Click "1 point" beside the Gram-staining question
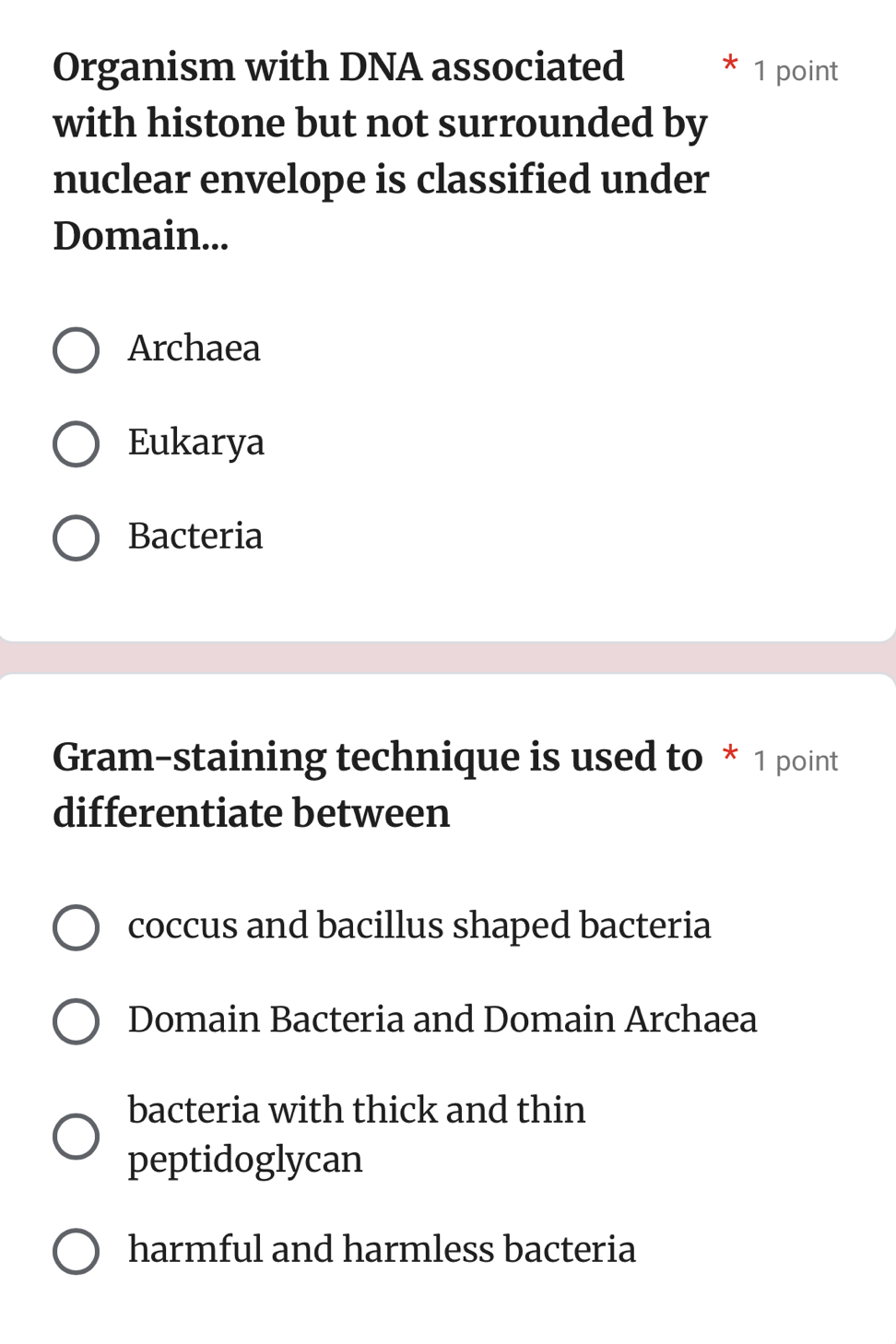Screen dimensions: 896x1344 796,760
